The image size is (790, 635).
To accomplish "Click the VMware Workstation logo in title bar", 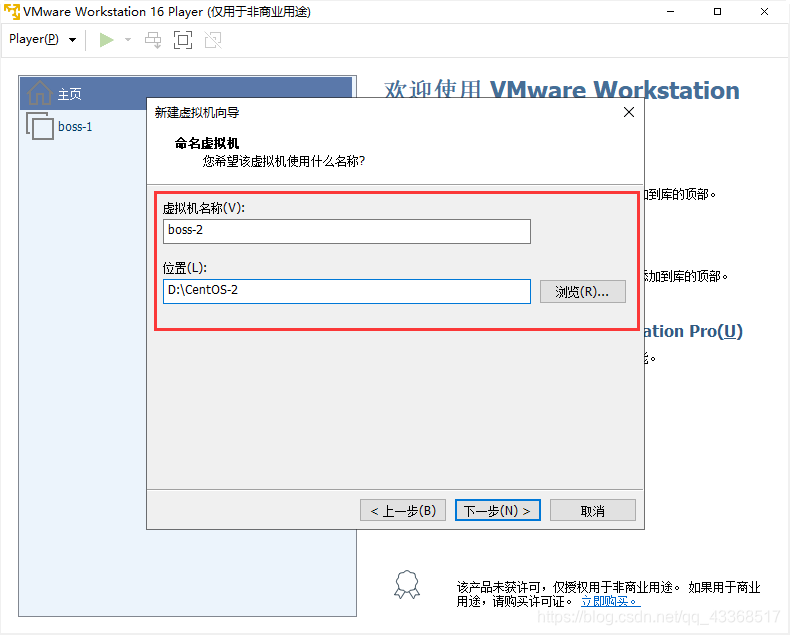I will tap(12, 12).
